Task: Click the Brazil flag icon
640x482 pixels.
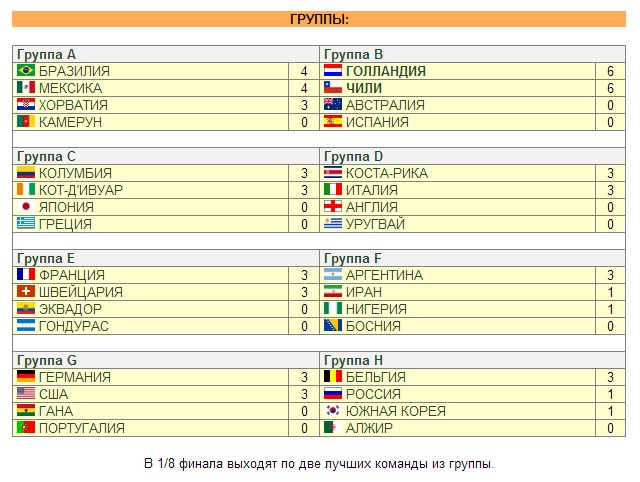Action: (26, 71)
